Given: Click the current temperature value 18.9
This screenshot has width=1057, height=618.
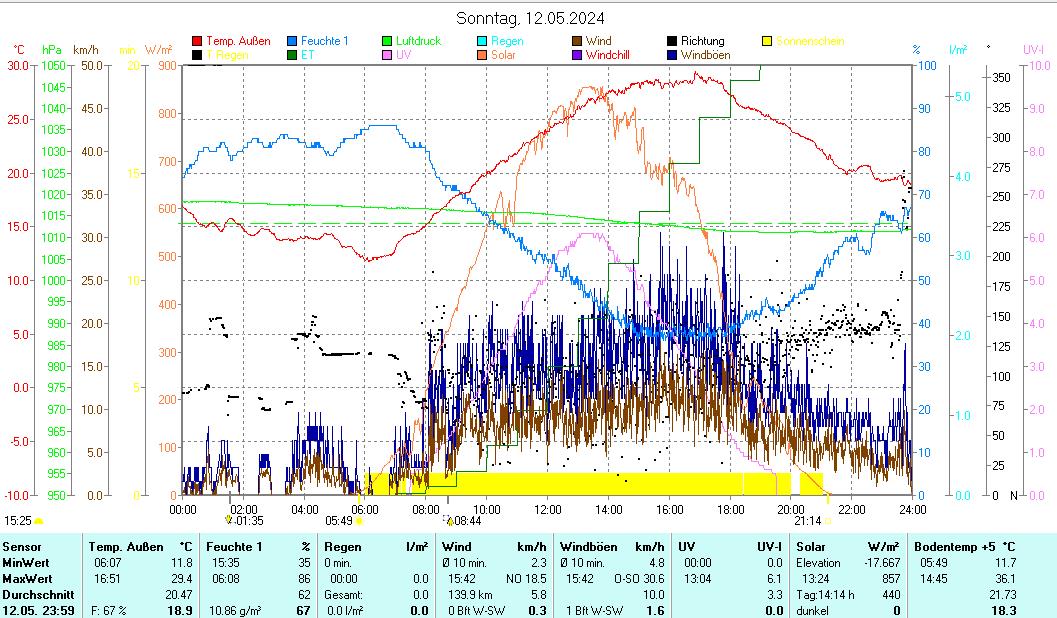Looking at the screenshot, I should point(180,611).
